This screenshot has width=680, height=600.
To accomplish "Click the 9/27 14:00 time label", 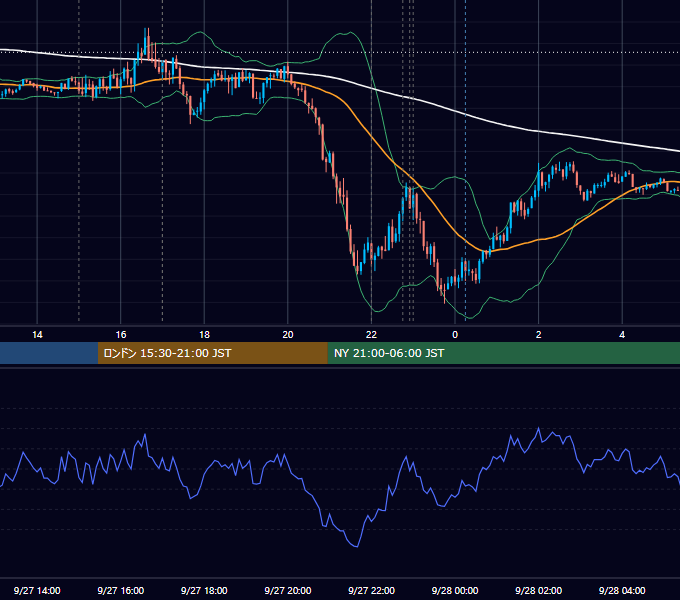I will [x=37, y=590].
